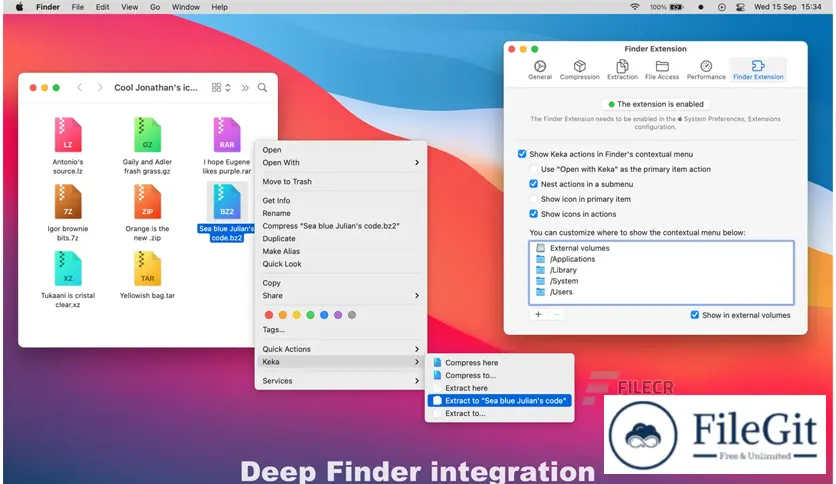Show more toolbar items via double chevron
836x484 pixels.
coord(245,87)
